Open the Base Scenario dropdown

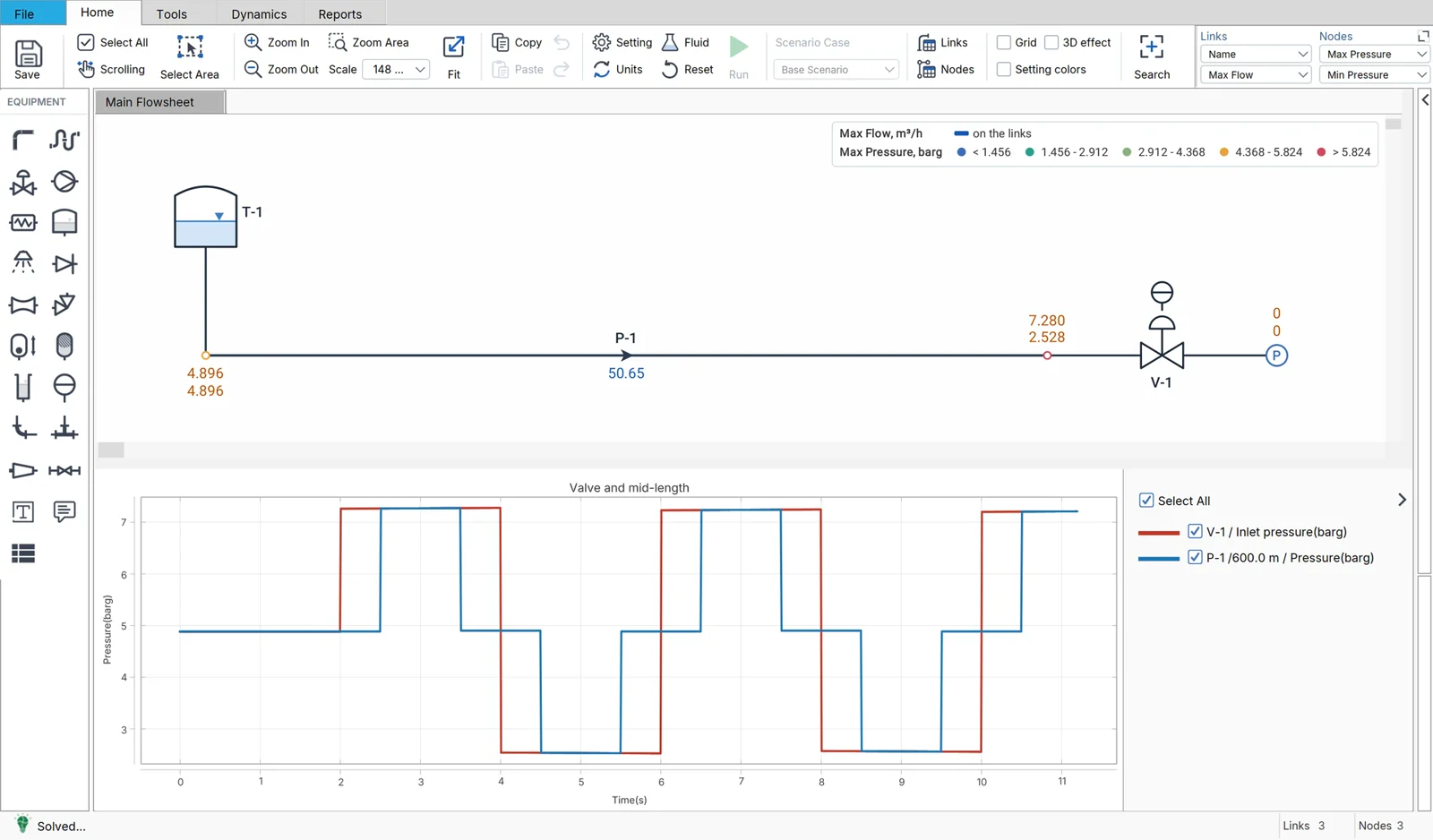tap(837, 69)
